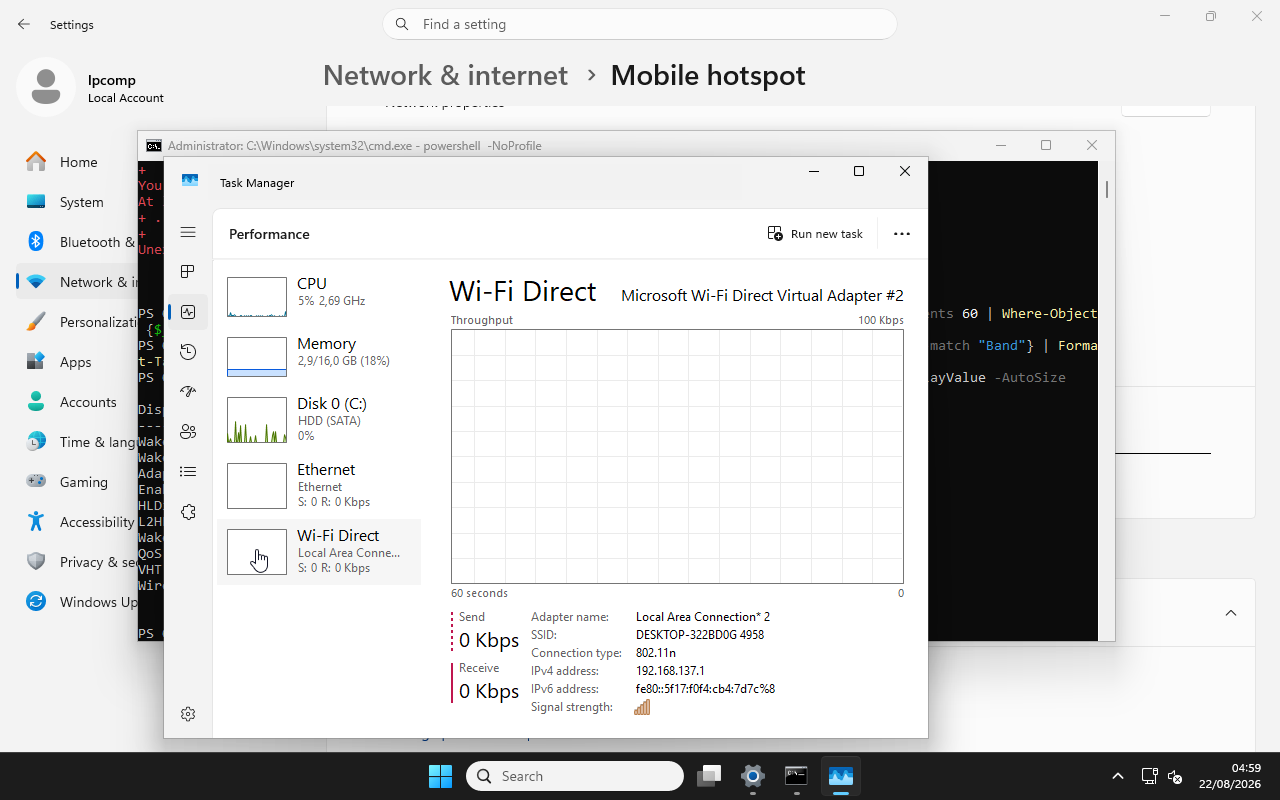
Task: Click the adapter name Local Area Connection* 2
Action: coord(703,617)
